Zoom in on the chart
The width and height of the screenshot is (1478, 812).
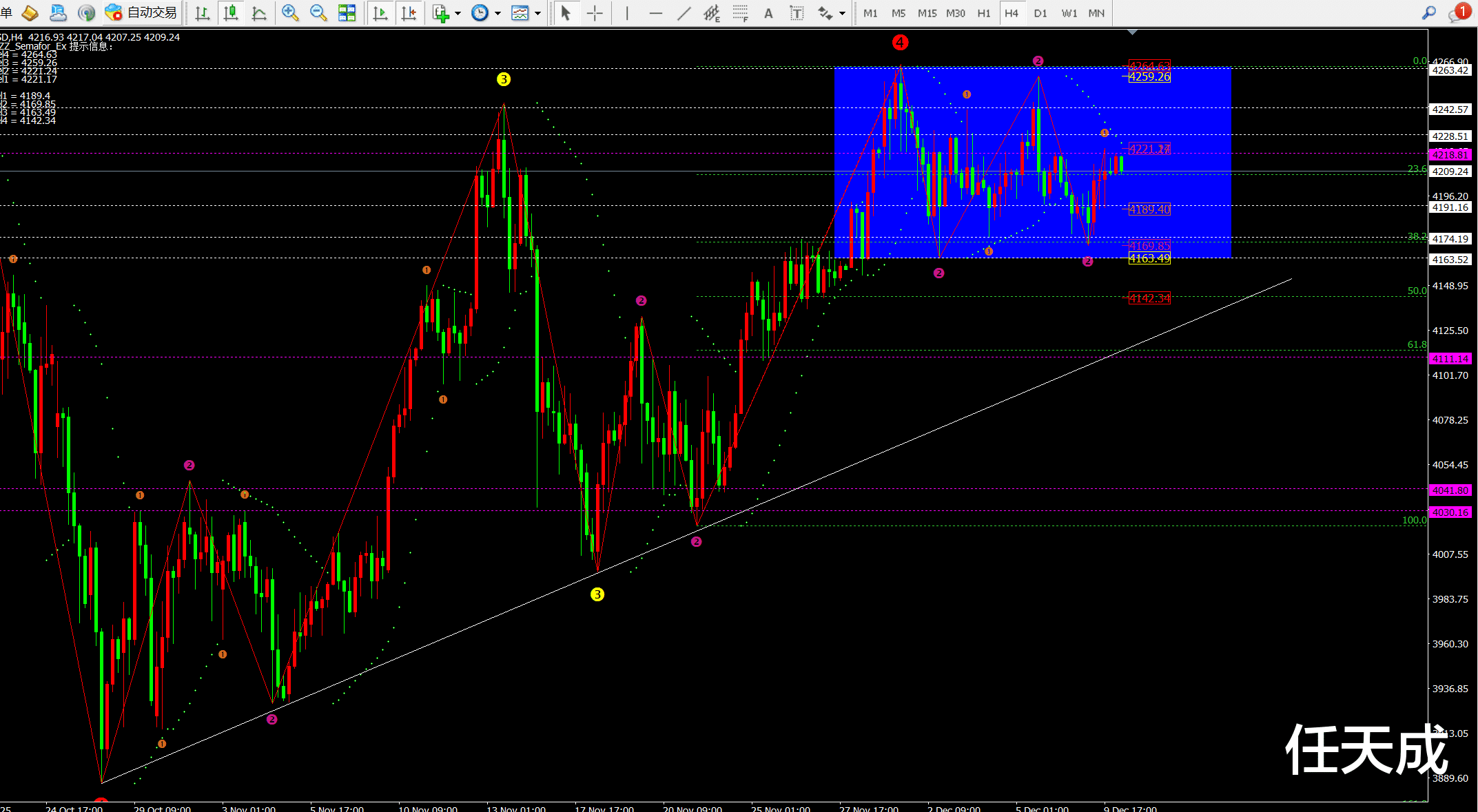point(290,12)
